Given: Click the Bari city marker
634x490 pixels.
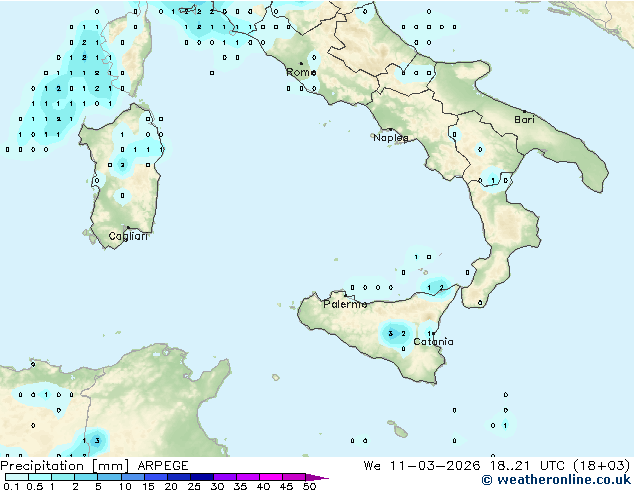Looking at the screenshot, I should click(x=523, y=111).
